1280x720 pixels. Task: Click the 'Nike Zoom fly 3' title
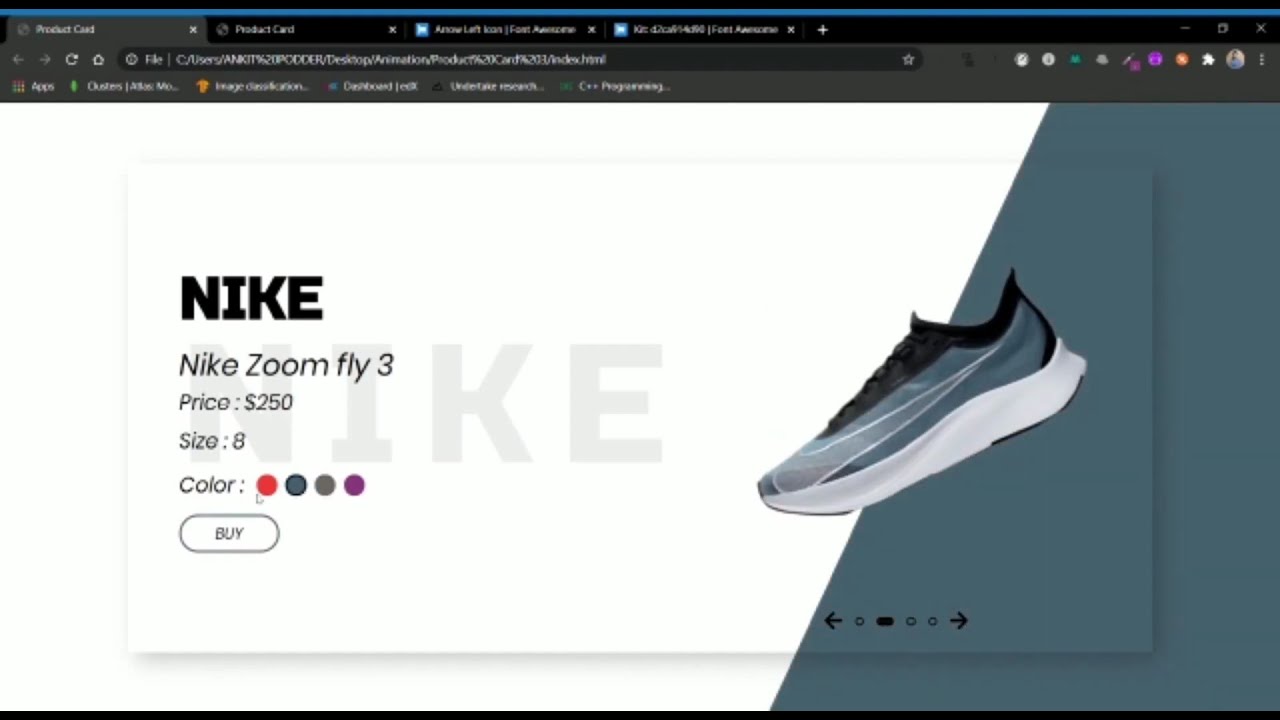286,365
